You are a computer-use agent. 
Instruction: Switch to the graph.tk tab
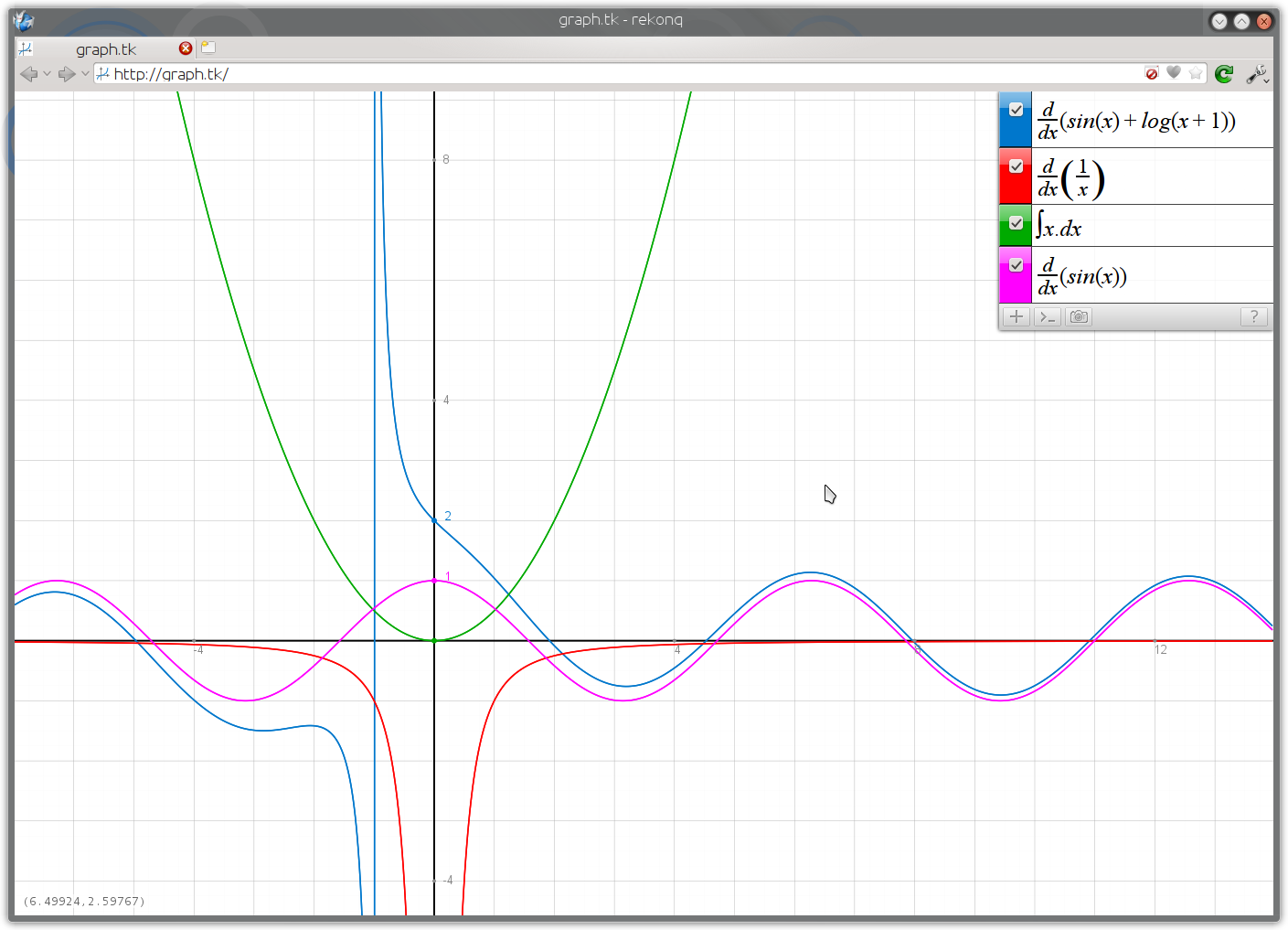105,49
